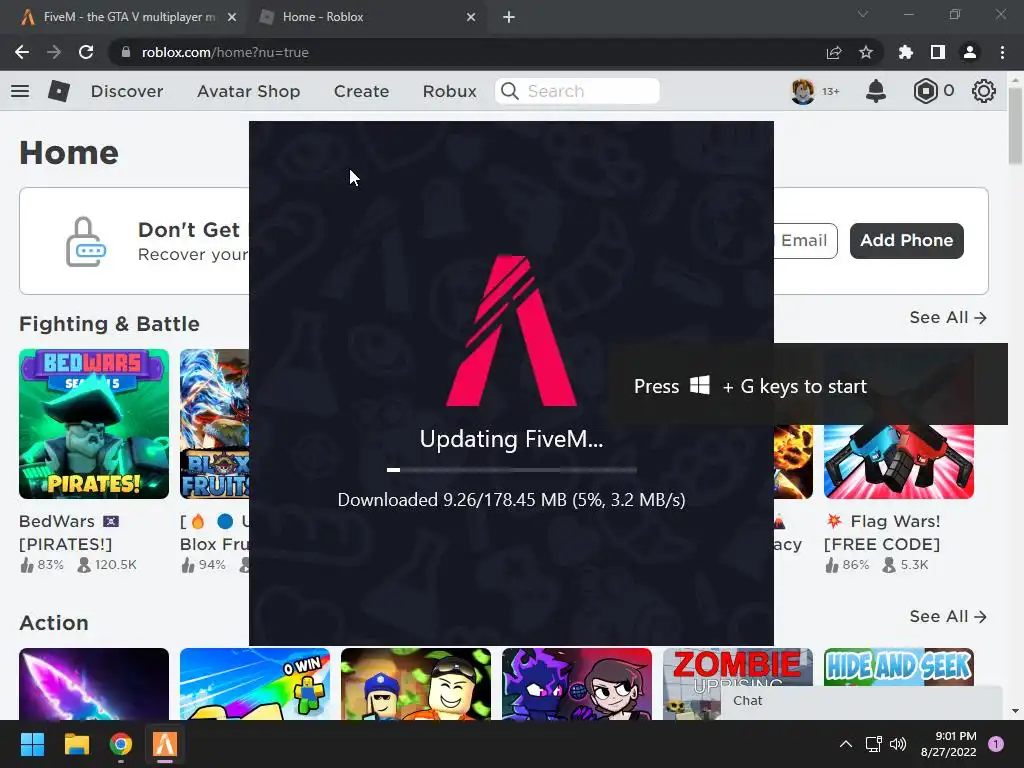This screenshot has width=1024, height=768.
Task: Open the Hide and Seek game thumbnail
Action: click(x=899, y=667)
